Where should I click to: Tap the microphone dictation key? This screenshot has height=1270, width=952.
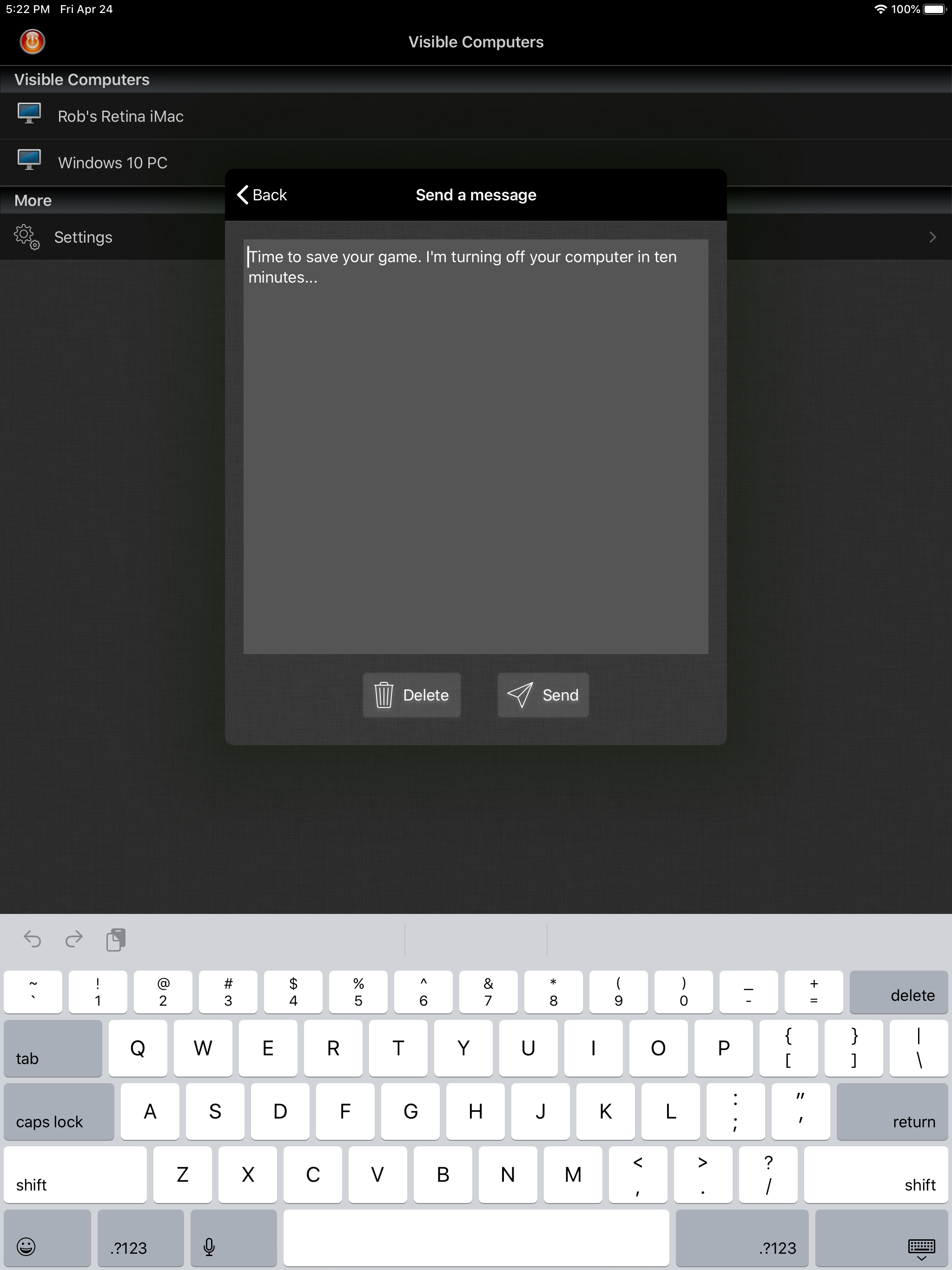pyautogui.click(x=210, y=1246)
